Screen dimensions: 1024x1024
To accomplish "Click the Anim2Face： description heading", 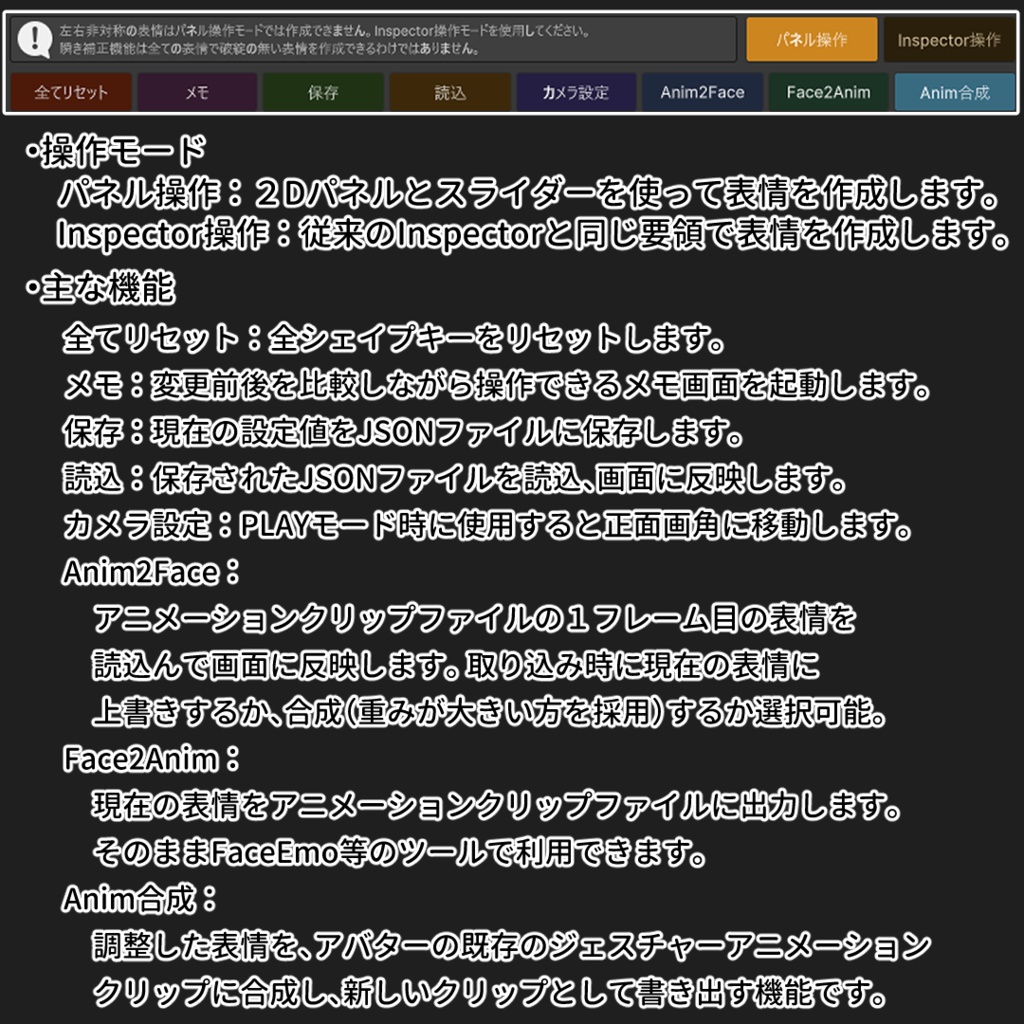I will (152, 572).
